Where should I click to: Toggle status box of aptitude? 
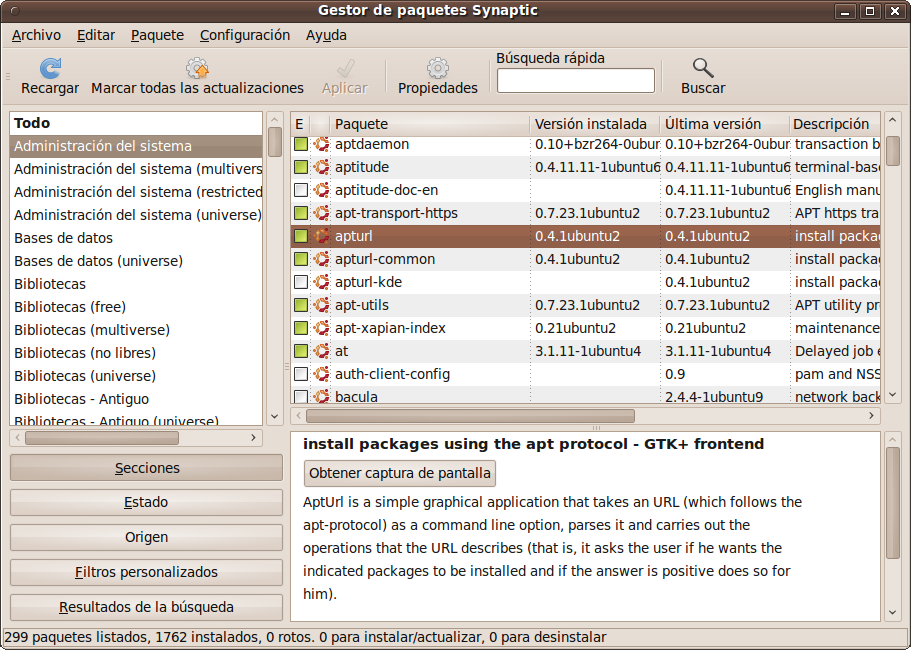pos(300,167)
